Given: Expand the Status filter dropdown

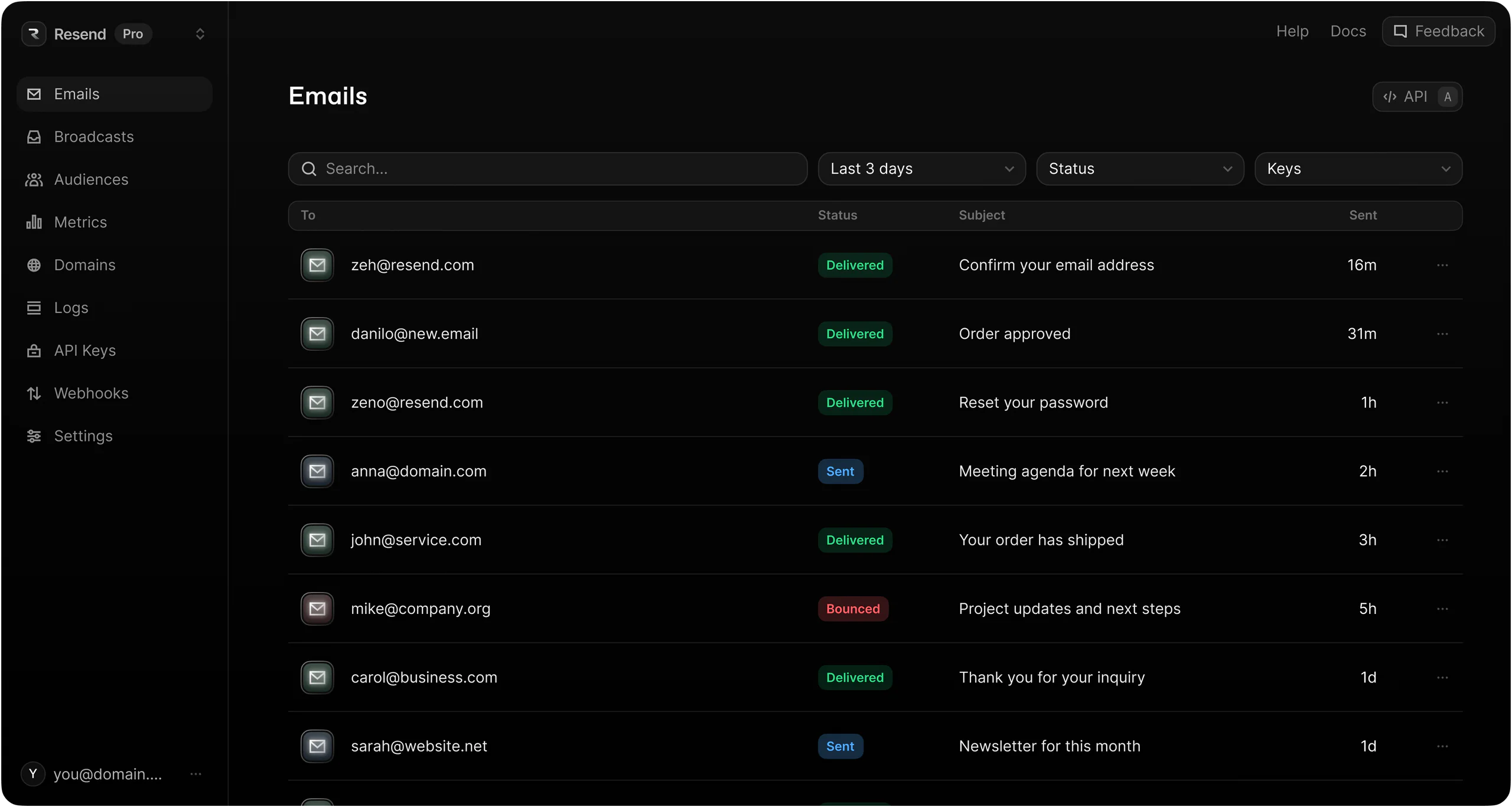Looking at the screenshot, I should [x=1140, y=169].
